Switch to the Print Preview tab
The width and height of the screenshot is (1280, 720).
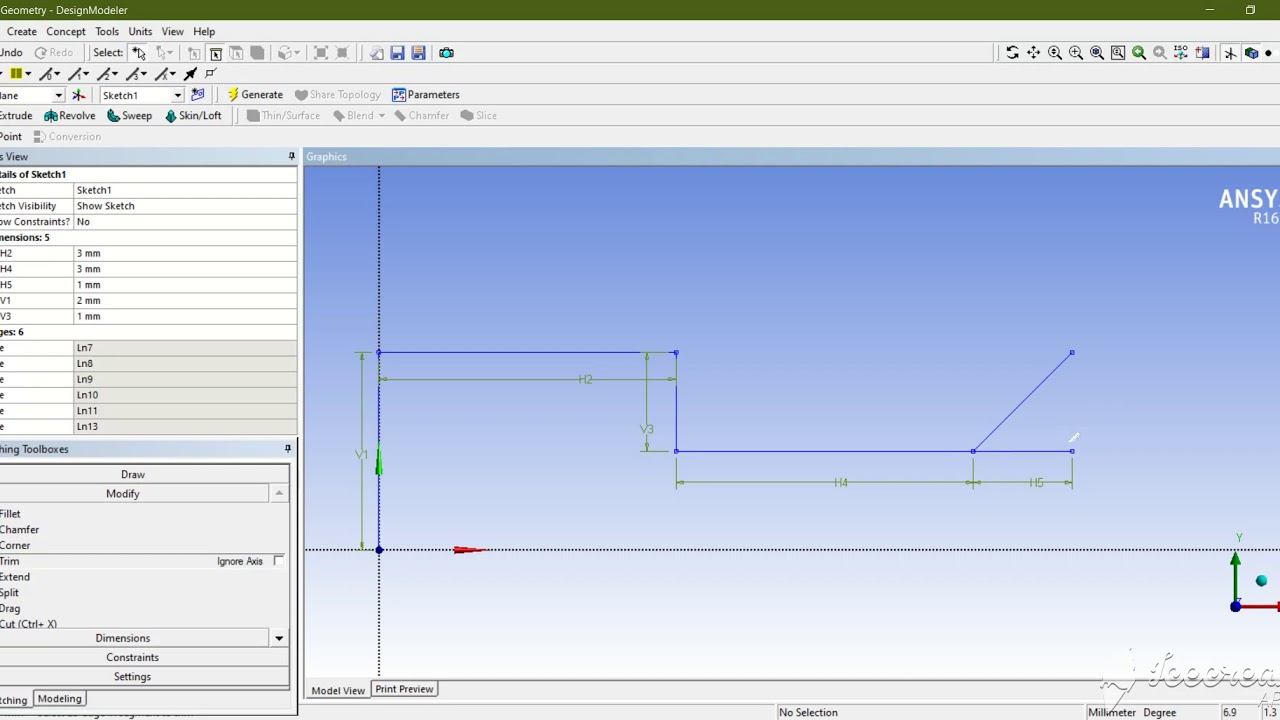[x=404, y=689]
